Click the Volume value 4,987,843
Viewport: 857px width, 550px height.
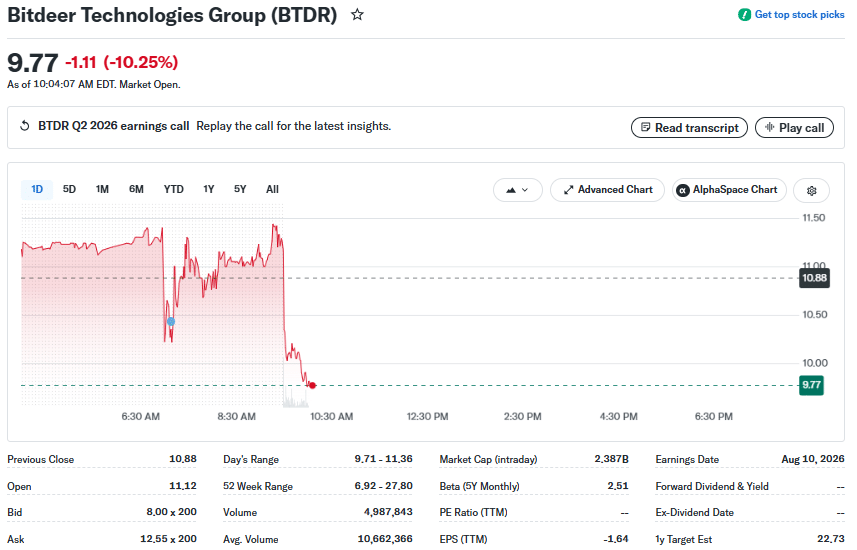[x=388, y=512]
